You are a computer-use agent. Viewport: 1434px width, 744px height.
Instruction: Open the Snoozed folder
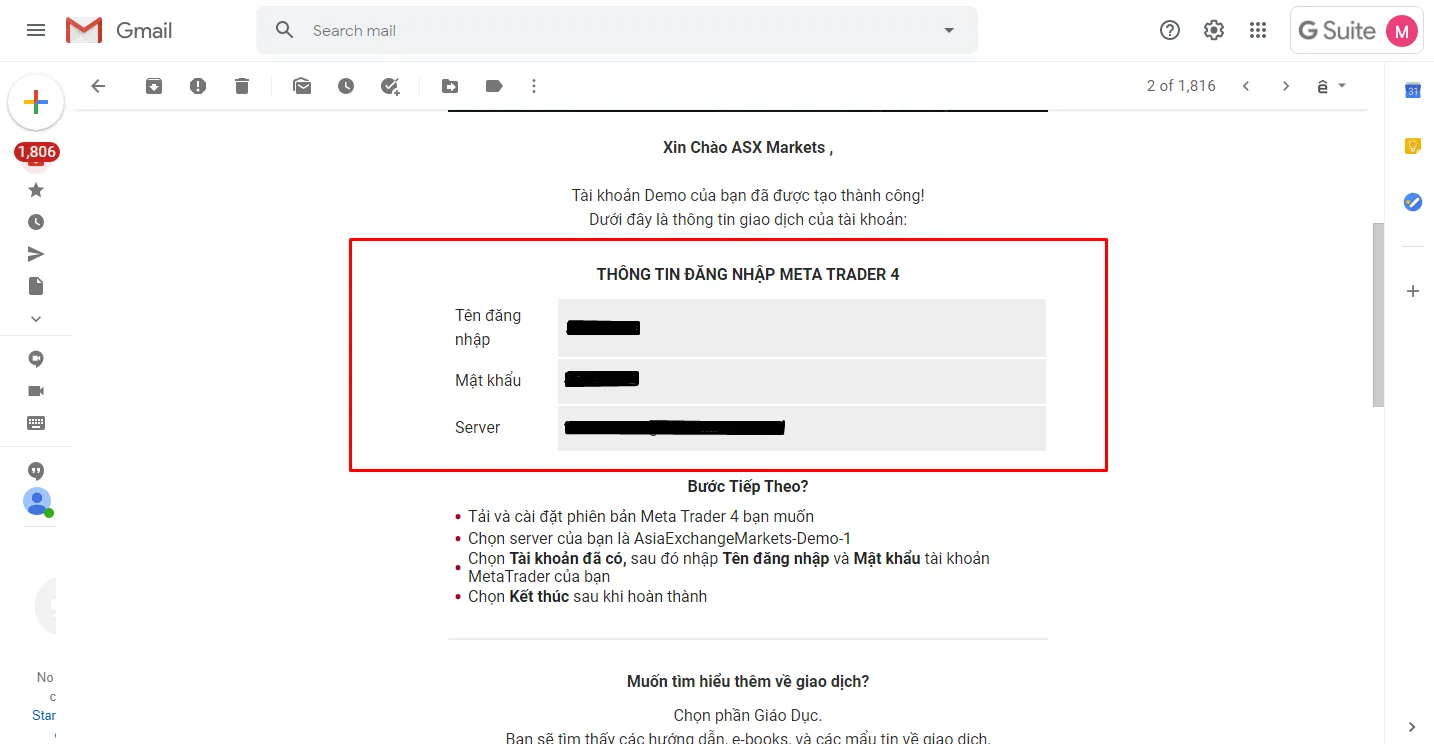pyautogui.click(x=36, y=222)
